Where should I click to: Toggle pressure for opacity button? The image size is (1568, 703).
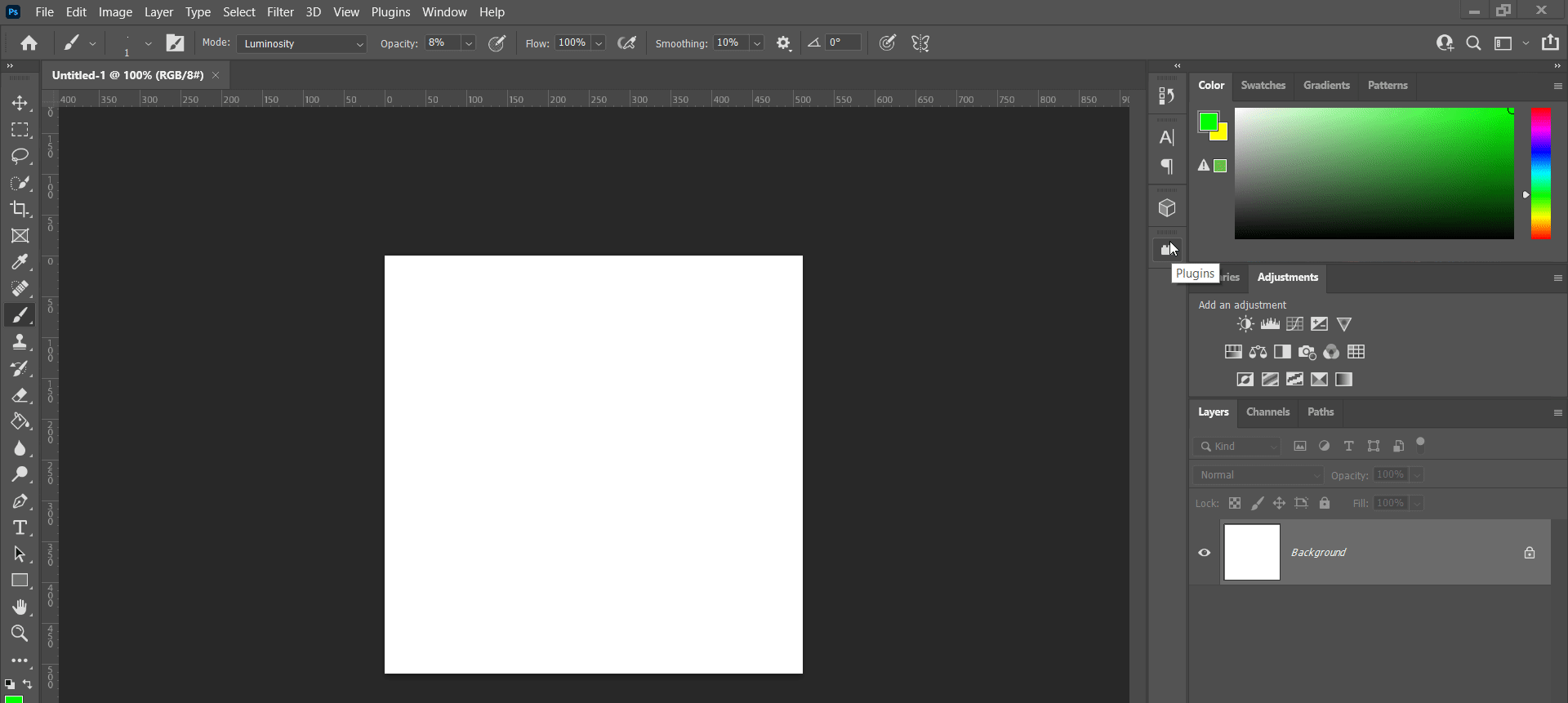click(497, 43)
